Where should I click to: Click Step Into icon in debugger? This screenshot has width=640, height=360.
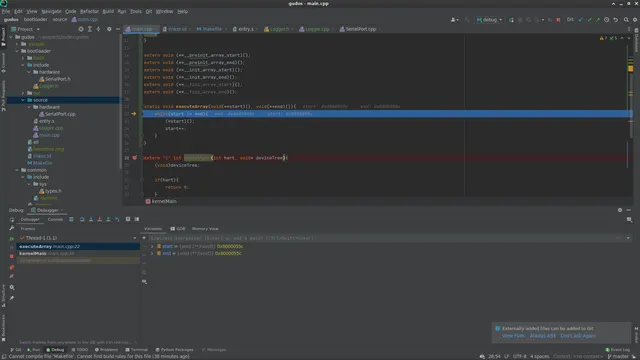coord(91,219)
